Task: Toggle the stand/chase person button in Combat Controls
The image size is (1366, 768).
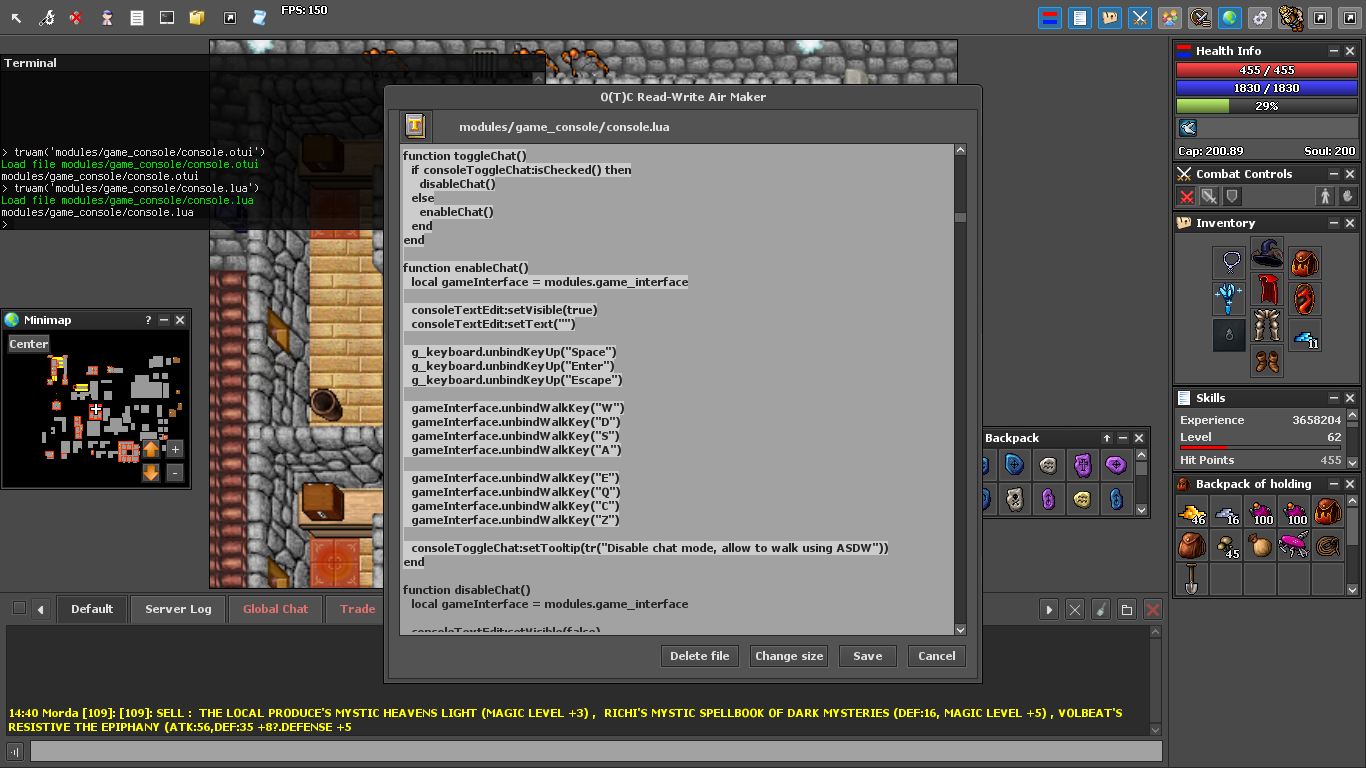Action: coord(1326,197)
